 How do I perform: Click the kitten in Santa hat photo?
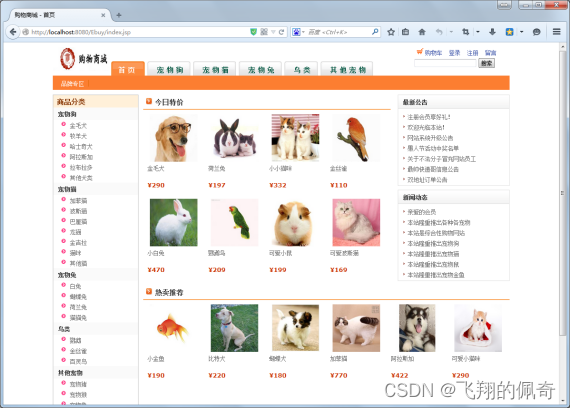478,328
